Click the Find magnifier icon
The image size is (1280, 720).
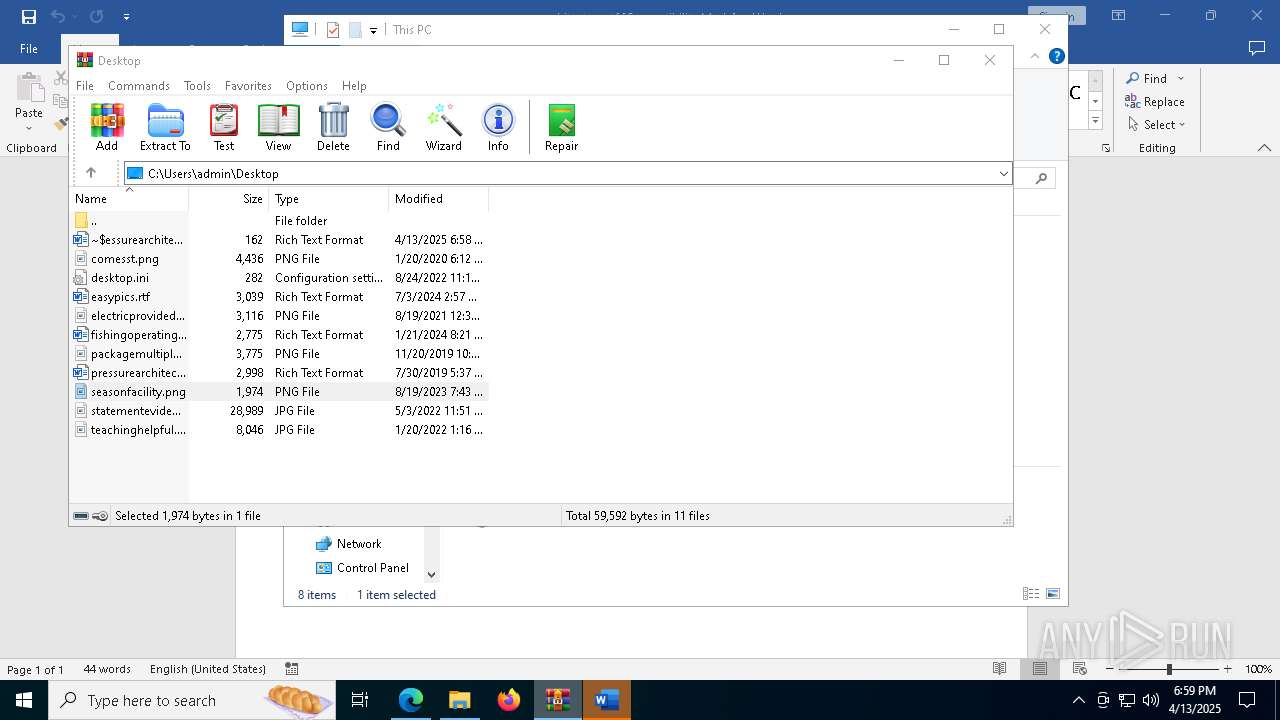tap(388, 127)
